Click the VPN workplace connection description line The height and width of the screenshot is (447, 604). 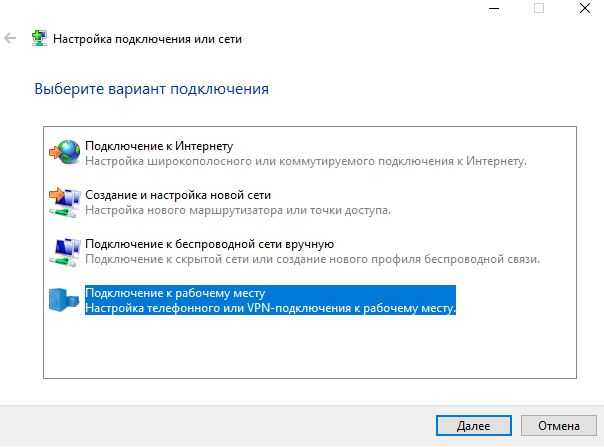coord(270,308)
